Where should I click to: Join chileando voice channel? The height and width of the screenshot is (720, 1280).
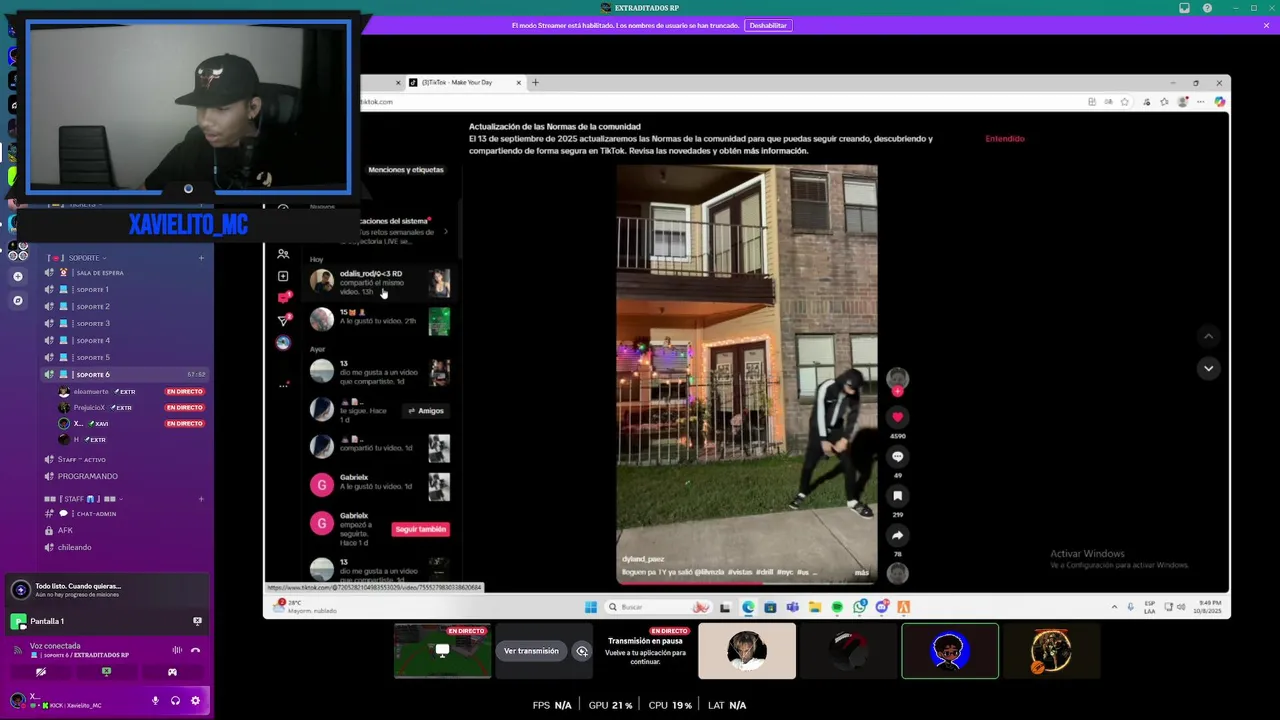pos(125,548)
